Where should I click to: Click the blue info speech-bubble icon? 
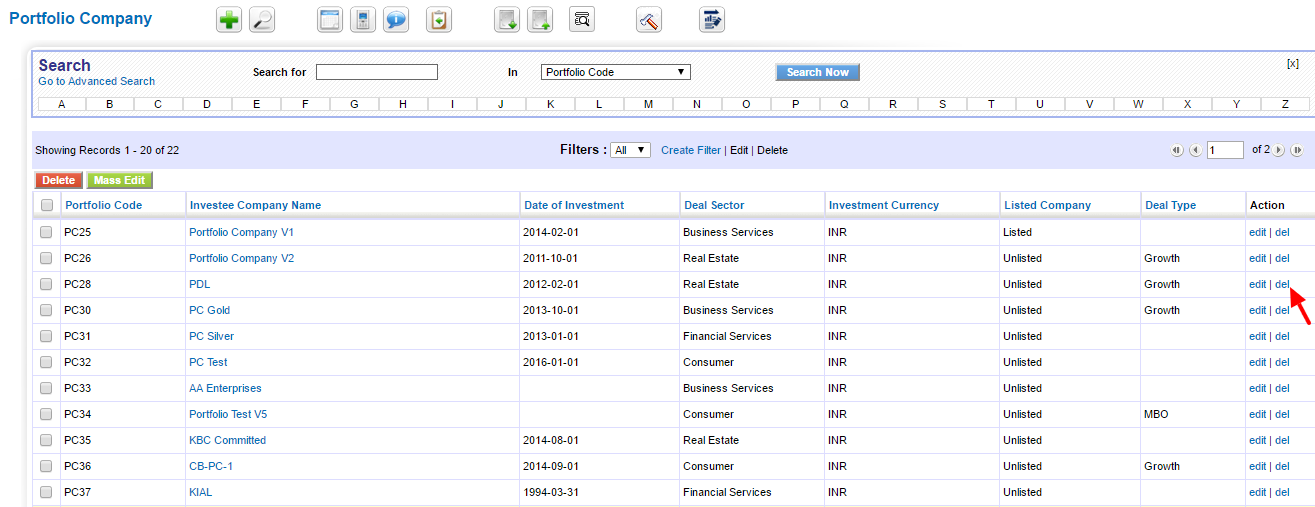[x=396, y=20]
